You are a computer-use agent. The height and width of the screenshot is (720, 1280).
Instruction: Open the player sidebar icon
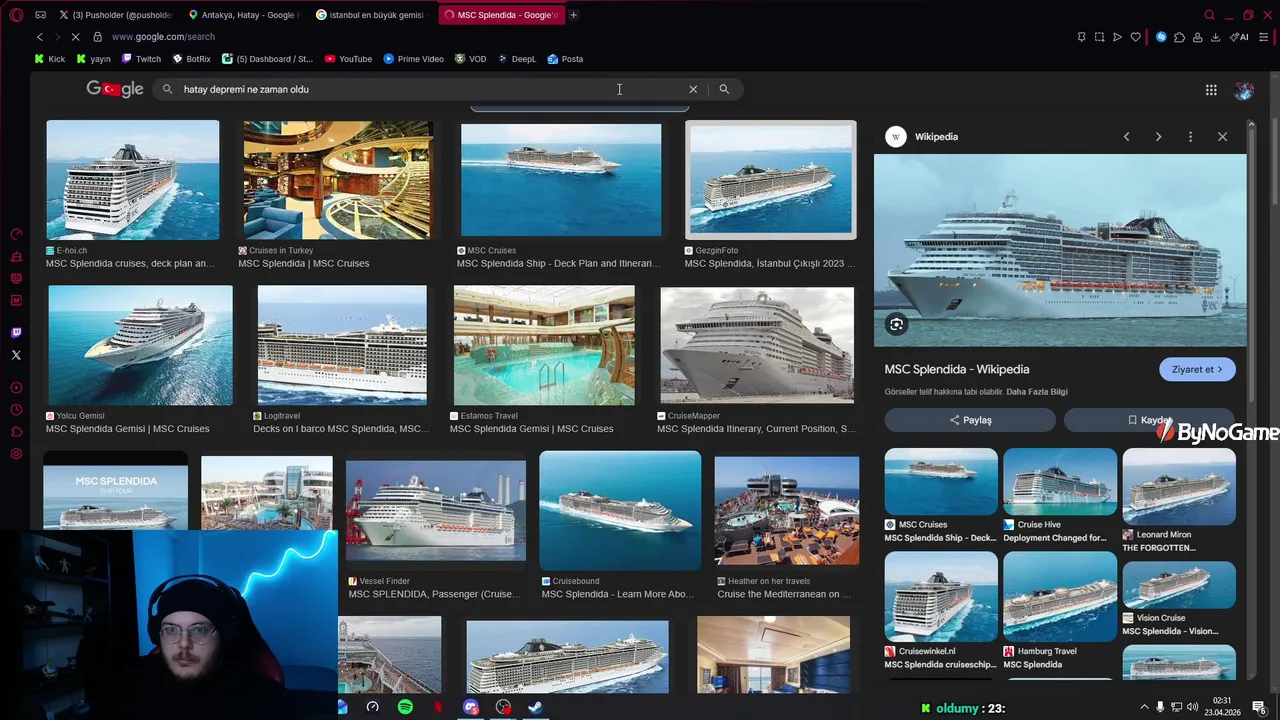(x=16, y=388)
